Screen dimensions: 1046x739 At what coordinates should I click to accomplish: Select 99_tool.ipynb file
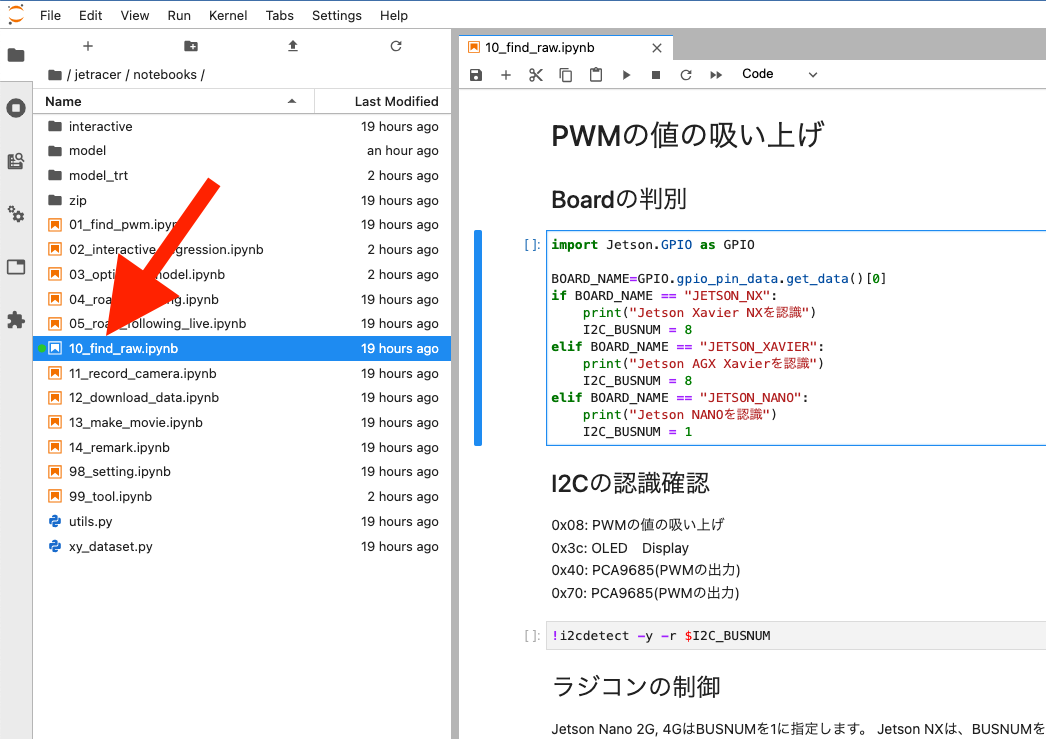pyautogui.click(x=242, y=496)
